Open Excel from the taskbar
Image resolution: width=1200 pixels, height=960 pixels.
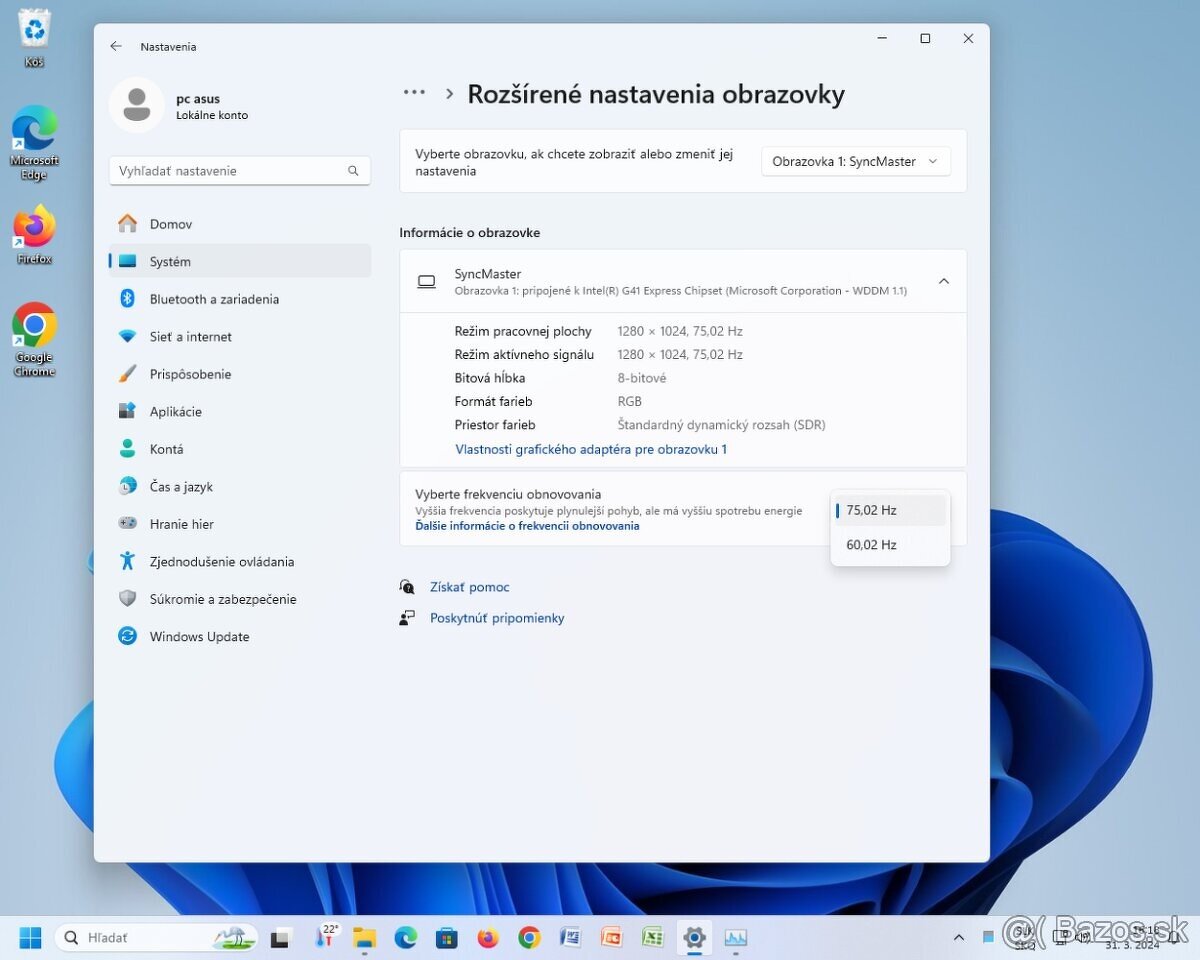(x=652, y=938)
